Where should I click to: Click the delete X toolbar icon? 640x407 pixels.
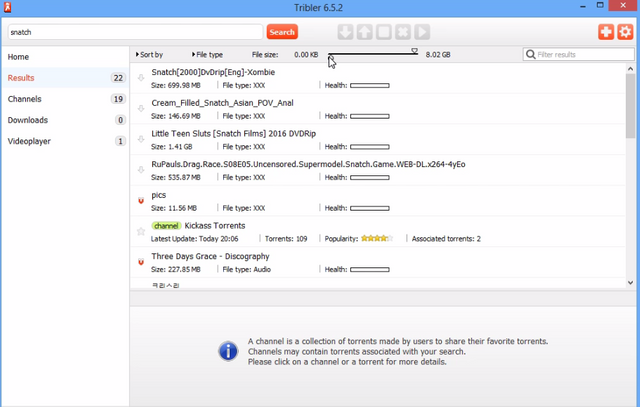coord(403,32)
